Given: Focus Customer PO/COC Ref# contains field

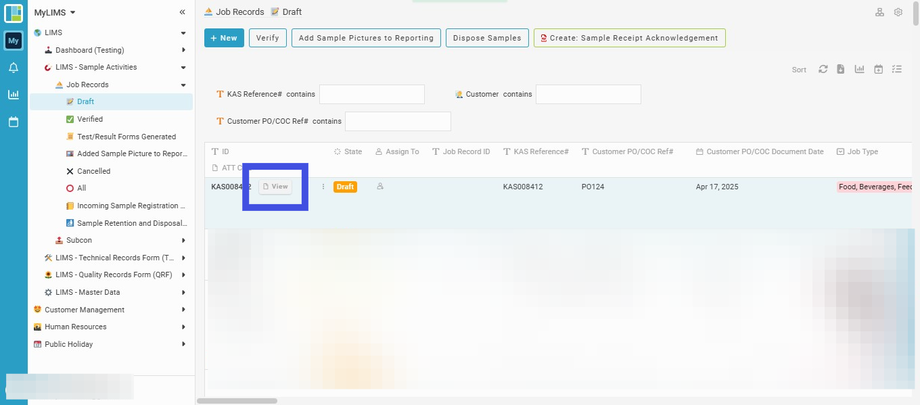Looking at the screenshot, I should (398, 121).
